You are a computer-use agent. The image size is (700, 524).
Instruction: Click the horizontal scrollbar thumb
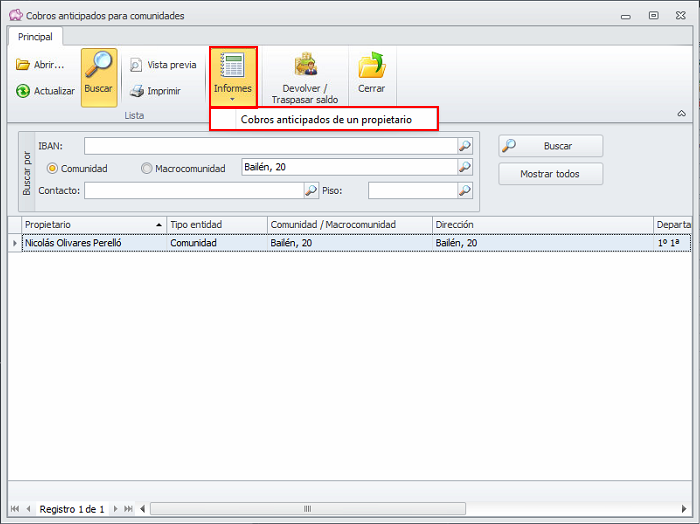coord(308,508)
